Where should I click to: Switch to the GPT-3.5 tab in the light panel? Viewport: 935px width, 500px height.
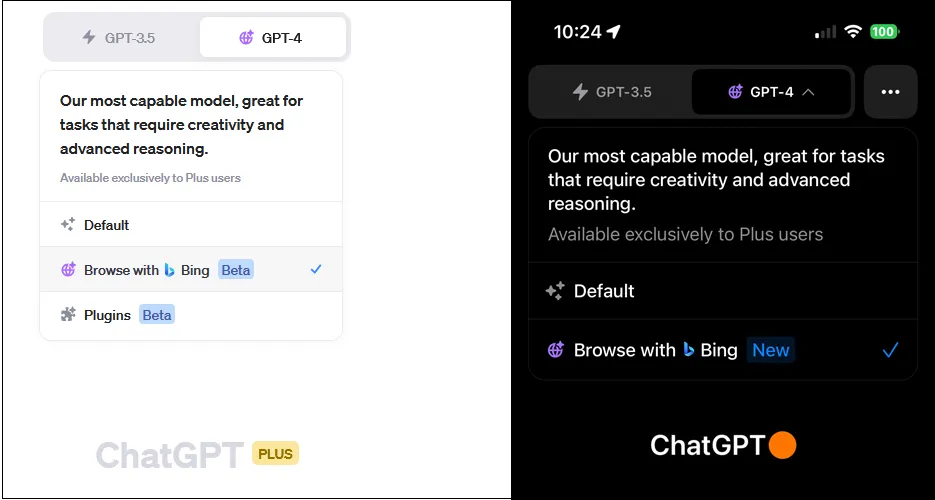(x=122, y=38)
